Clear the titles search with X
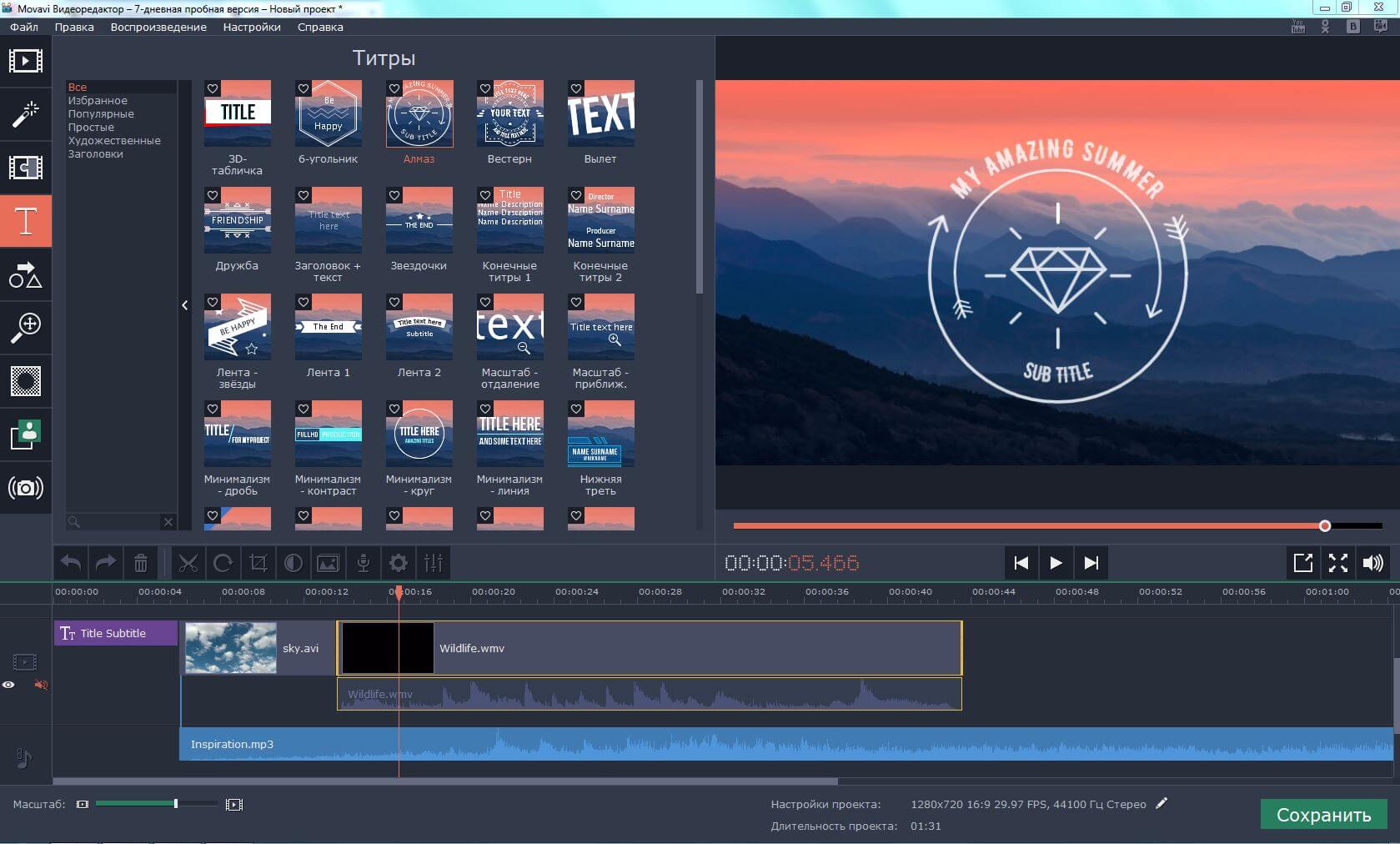The image size is (1400, 844). (168, 521)
